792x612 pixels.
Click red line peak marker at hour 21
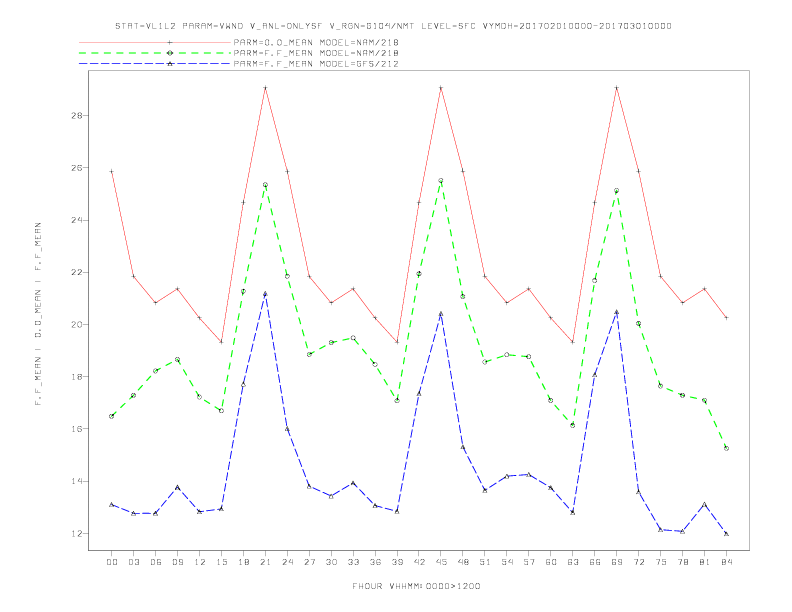(x=265, y=88)
